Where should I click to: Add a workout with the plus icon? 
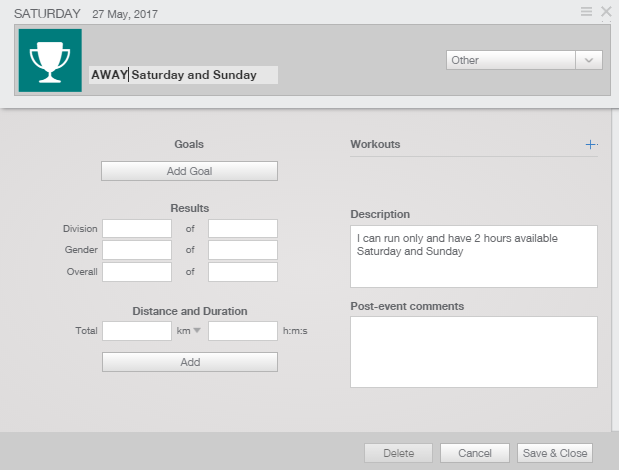591,144
